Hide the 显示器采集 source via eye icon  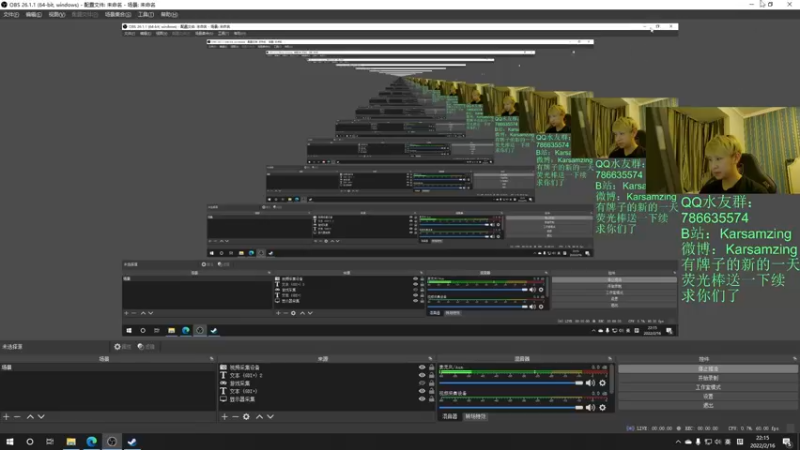(x=422, y=399)
